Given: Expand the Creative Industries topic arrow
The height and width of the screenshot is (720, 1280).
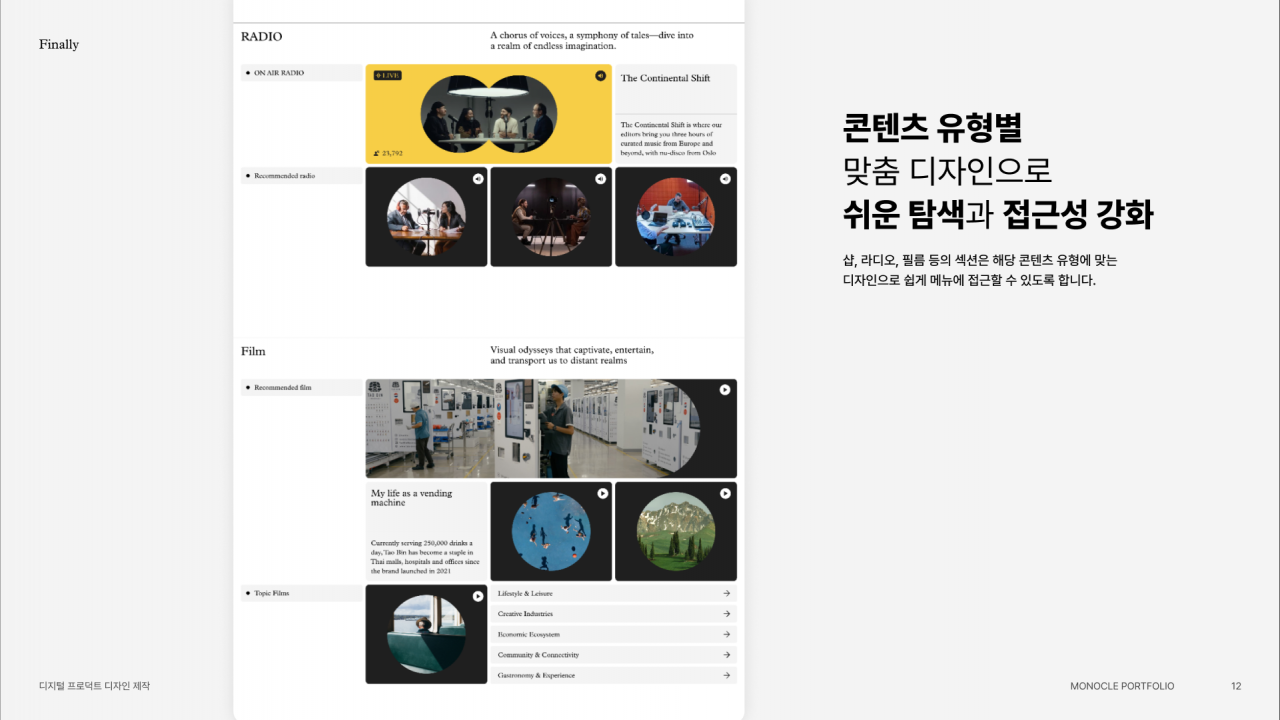Looking at the screenshot, I should click(x=726, y=614).
